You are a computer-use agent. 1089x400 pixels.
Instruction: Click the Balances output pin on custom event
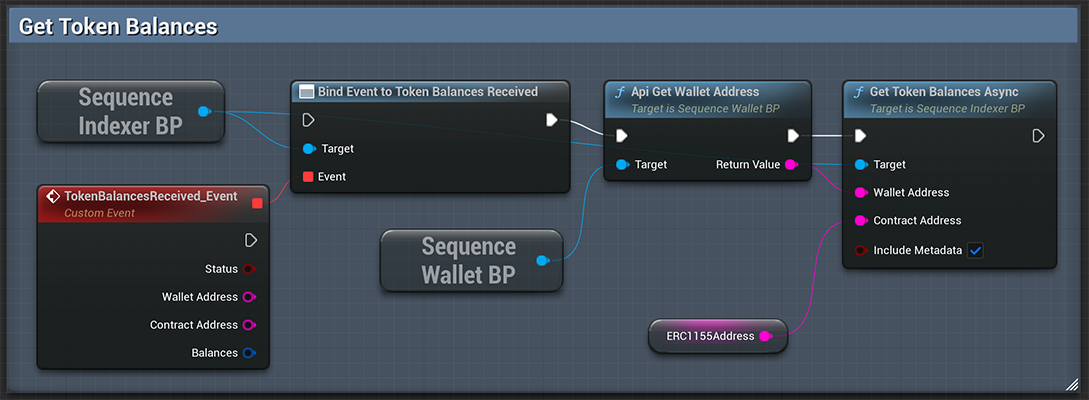[x=249, y=353]
